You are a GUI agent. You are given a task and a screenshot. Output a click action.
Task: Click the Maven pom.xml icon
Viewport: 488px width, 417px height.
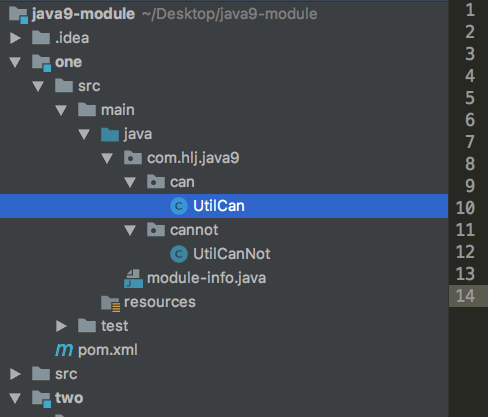tap(64, 350)
